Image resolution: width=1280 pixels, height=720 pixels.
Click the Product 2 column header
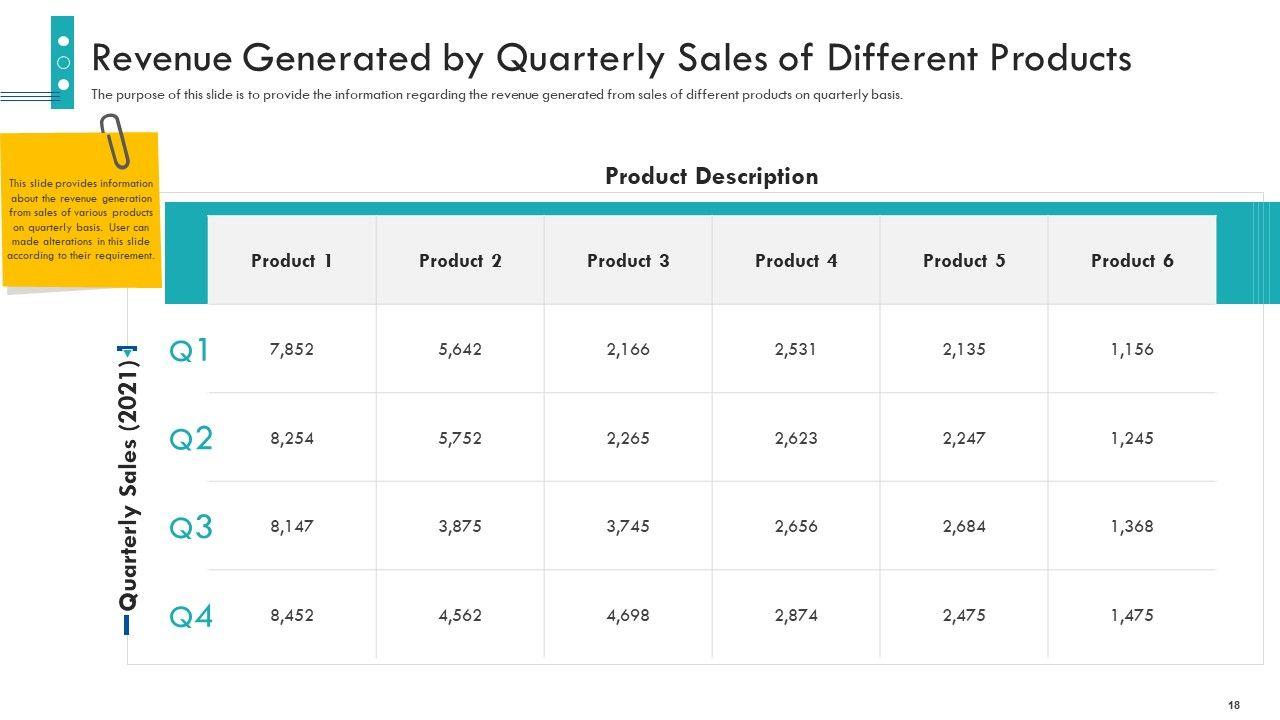[460, 261]
